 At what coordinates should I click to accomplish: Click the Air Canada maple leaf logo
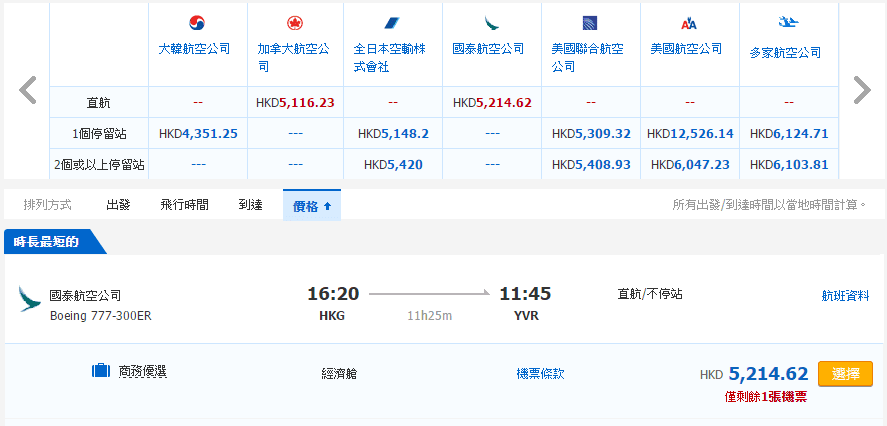point(294,23)
